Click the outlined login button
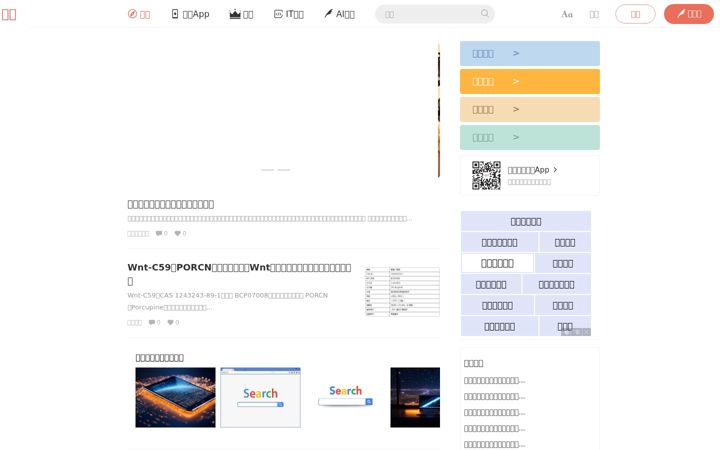The width and height of the screenshot is (720, 450). pyautogui.click(x=635, y=14)
